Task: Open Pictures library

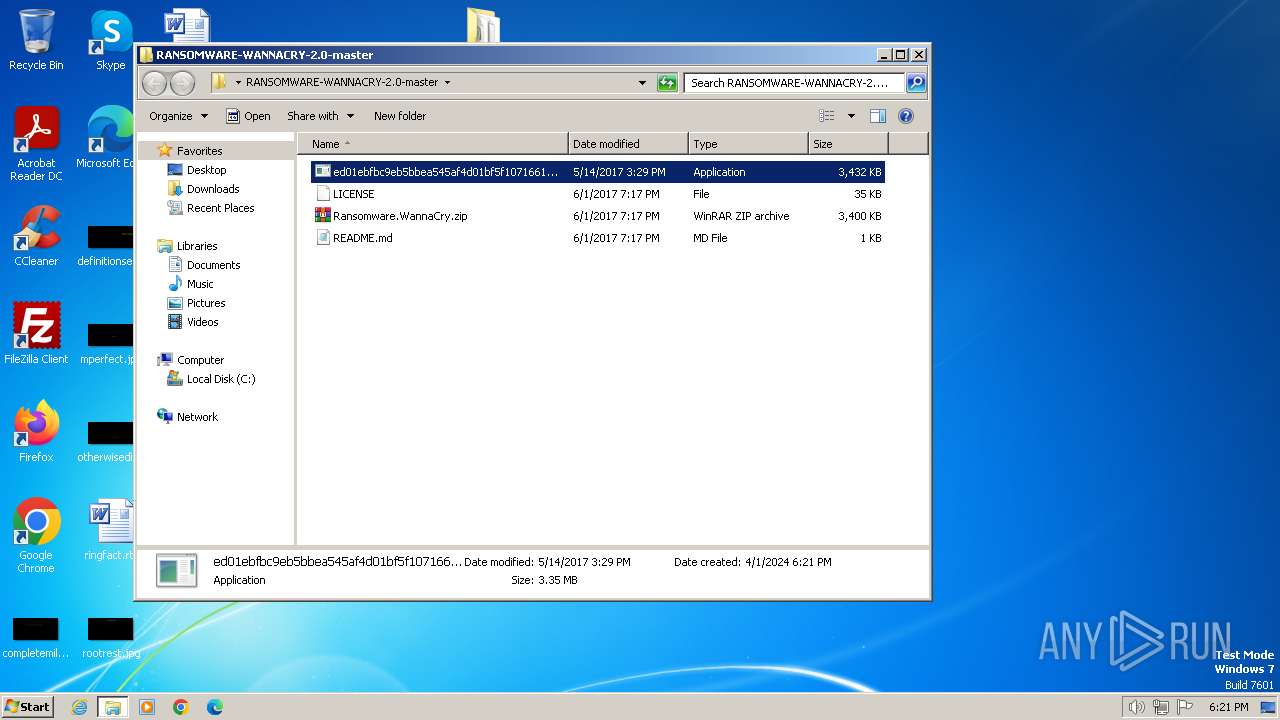Action: pos(206,303)
